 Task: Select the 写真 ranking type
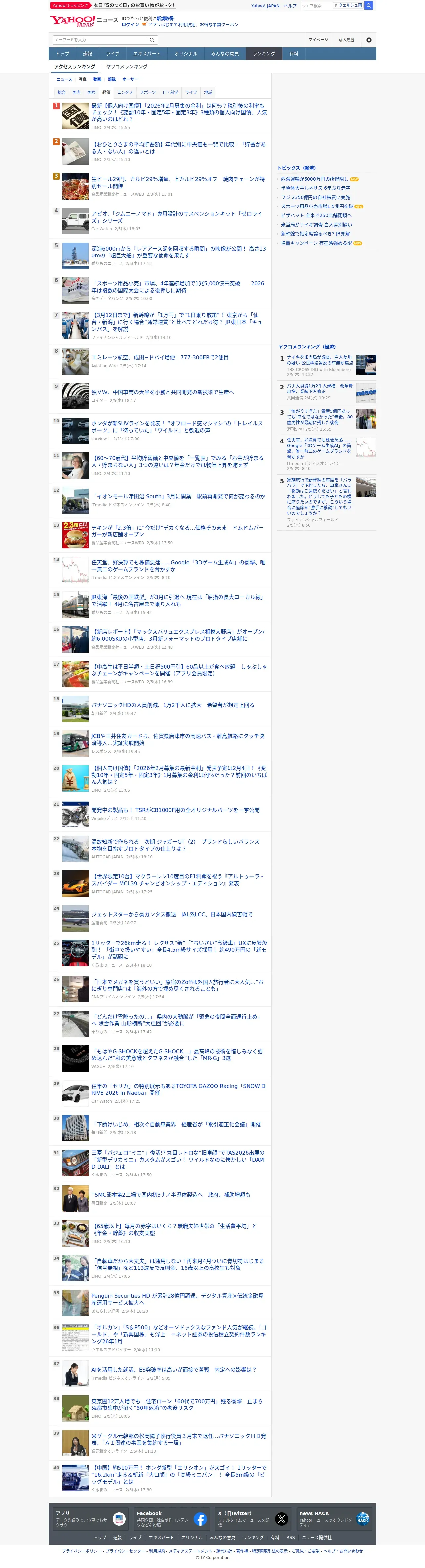[x=82, y=80]
